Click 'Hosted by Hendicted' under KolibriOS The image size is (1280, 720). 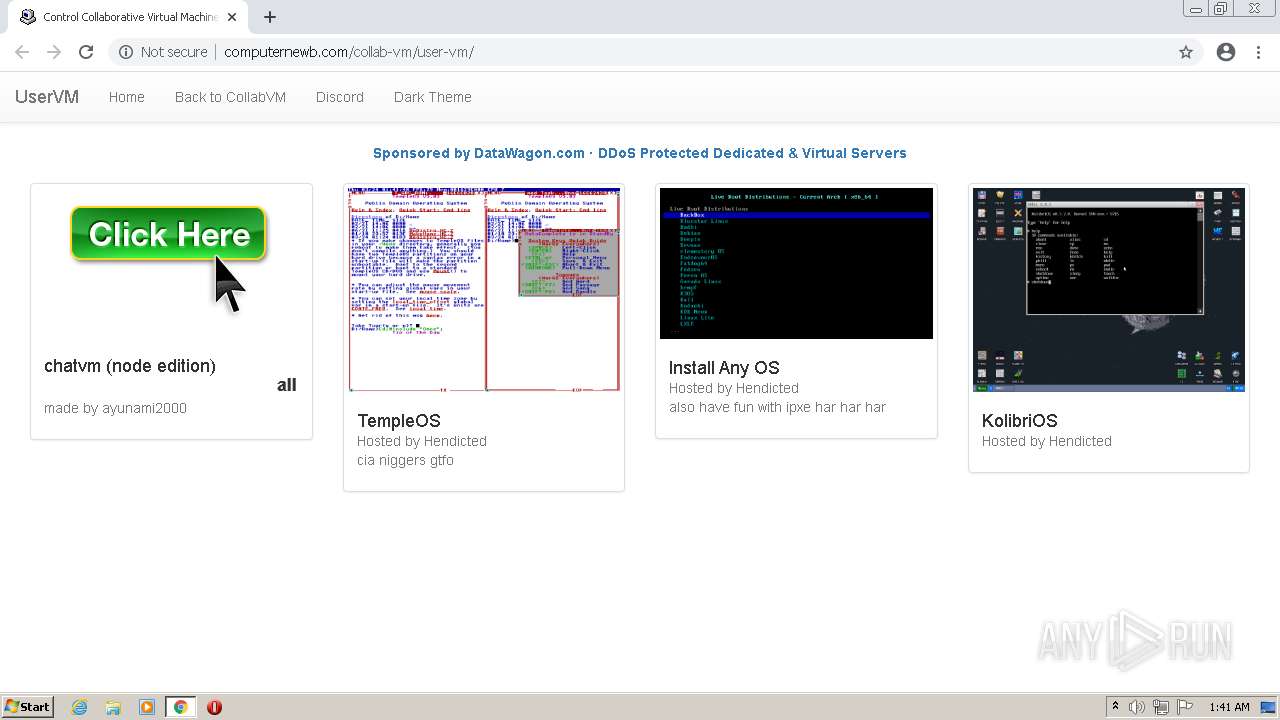point(1047,441)
